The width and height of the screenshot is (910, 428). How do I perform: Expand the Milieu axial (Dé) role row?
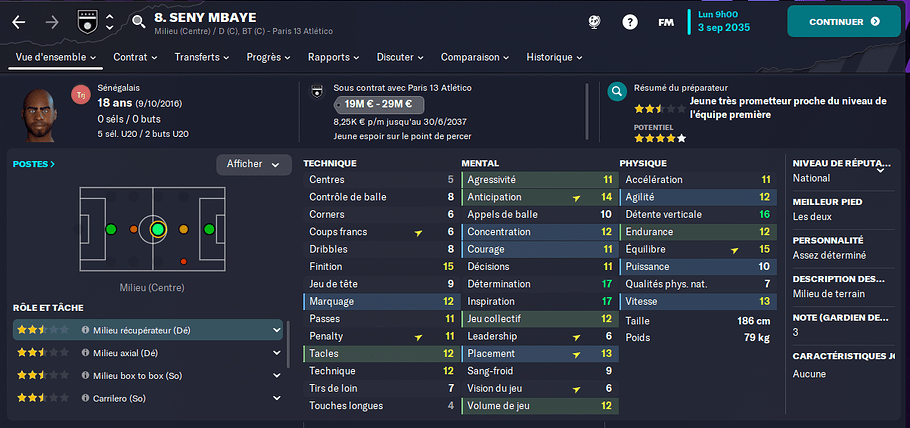click(x=148, y=353)
